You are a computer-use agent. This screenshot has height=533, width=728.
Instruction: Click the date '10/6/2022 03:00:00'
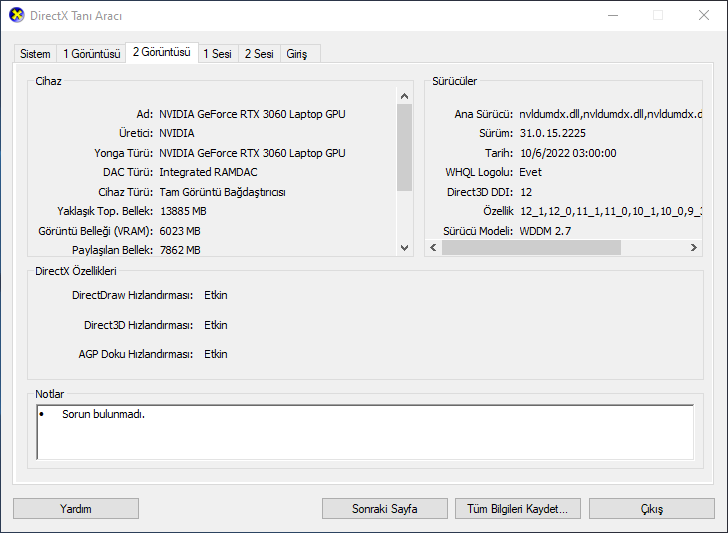pyautogui.click(x=568, y=153)
